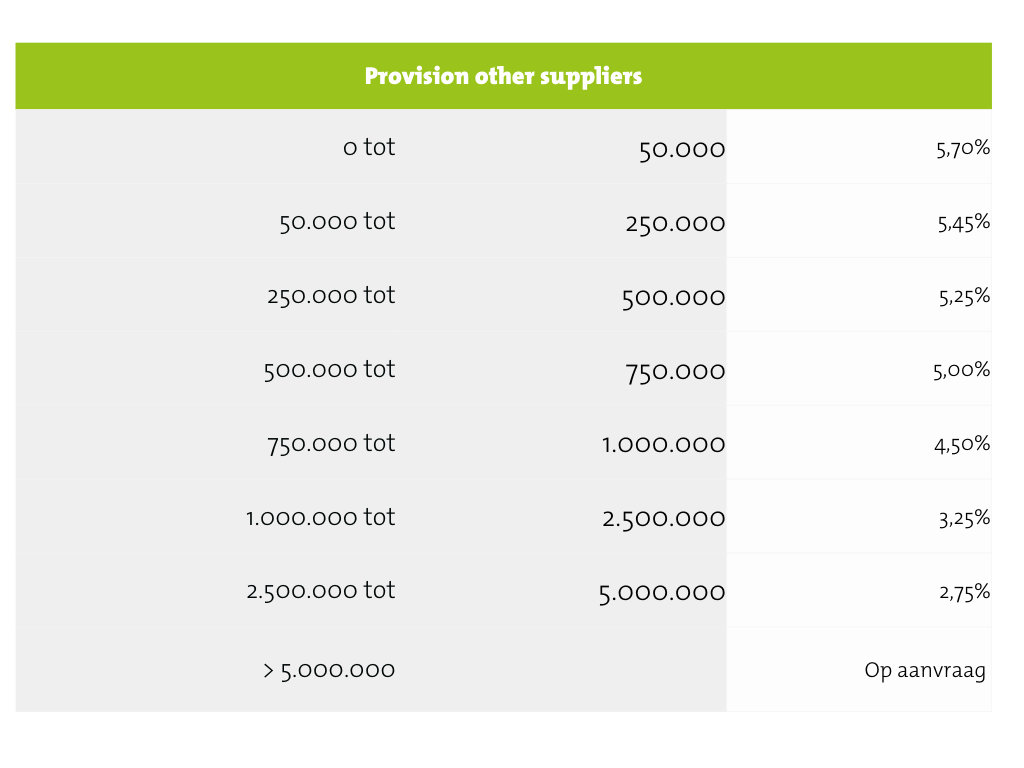
Task: Select the "750.000 tot" range cell
Action: pyautogui.click(x=331, y=443)
